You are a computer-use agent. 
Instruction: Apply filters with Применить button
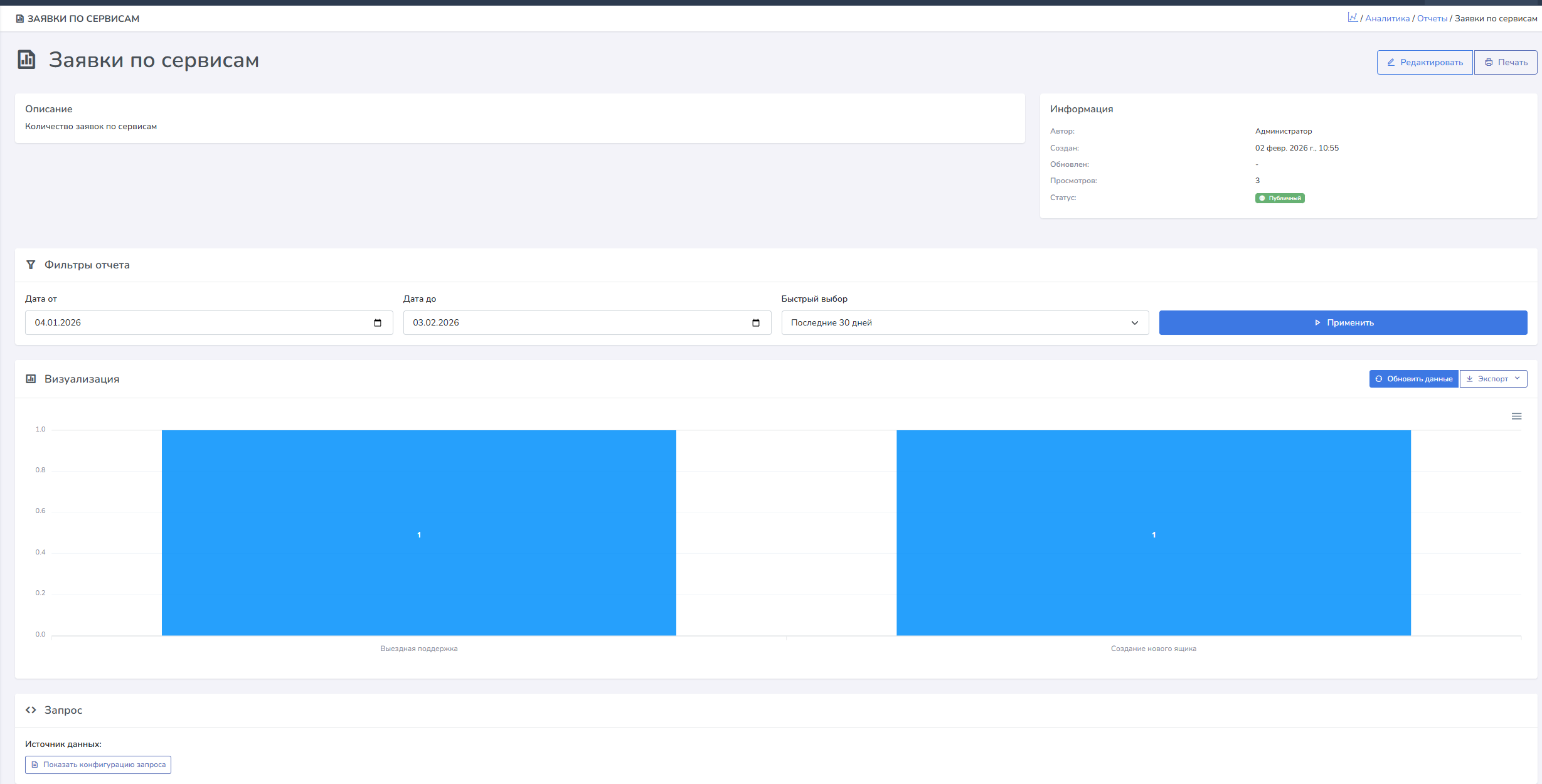[x=1343, y=323]
